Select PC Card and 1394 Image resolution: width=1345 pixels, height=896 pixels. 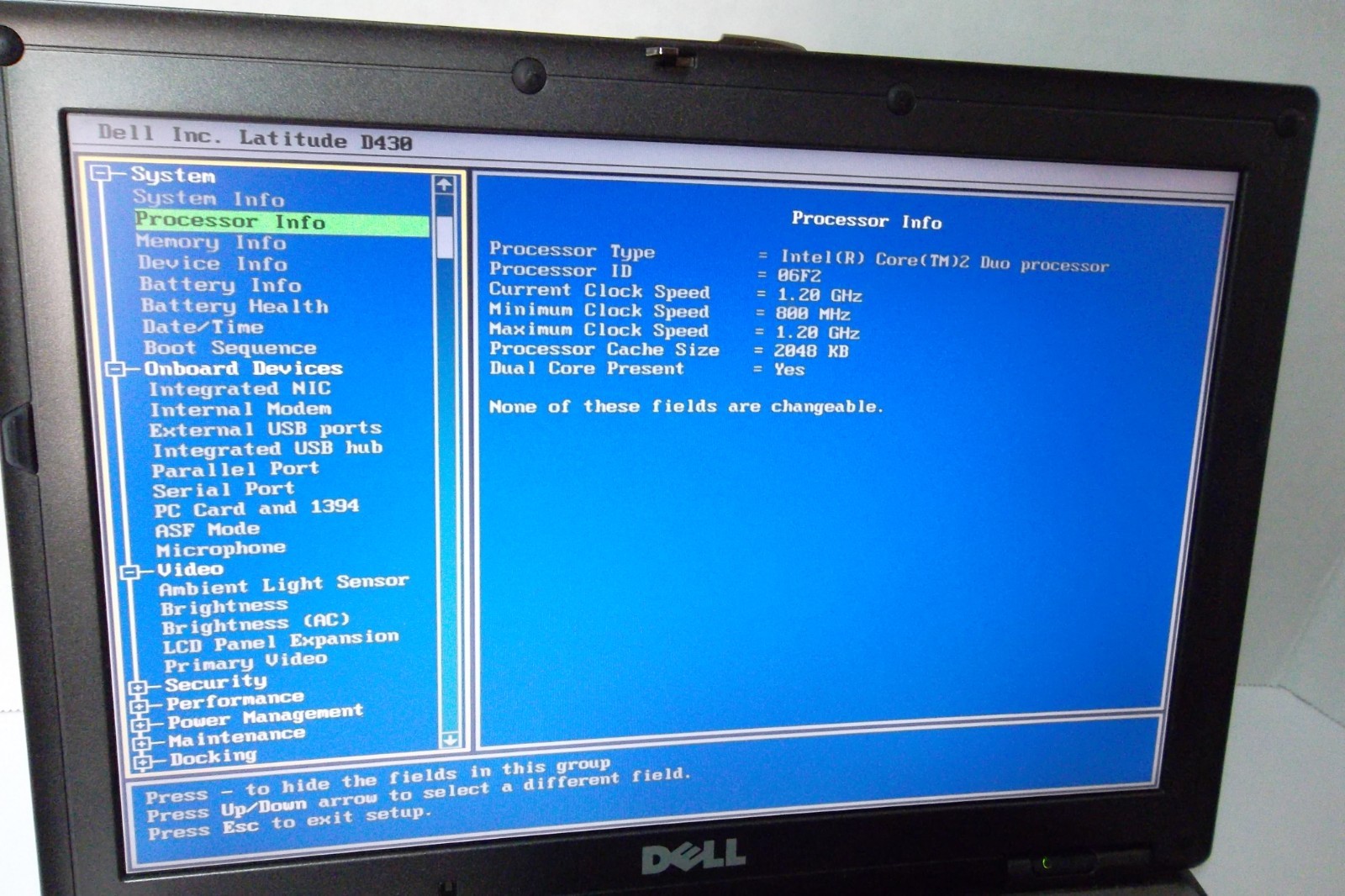[256, 509]
